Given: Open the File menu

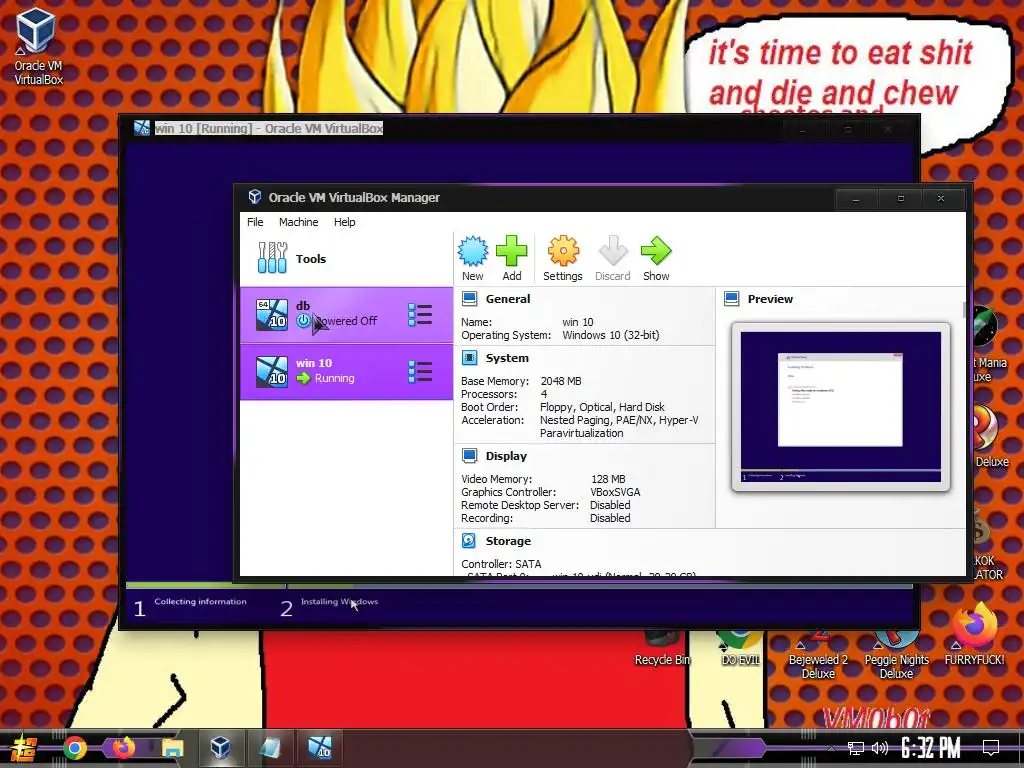Looking at the screenshot, I should (x=255, y=222).
